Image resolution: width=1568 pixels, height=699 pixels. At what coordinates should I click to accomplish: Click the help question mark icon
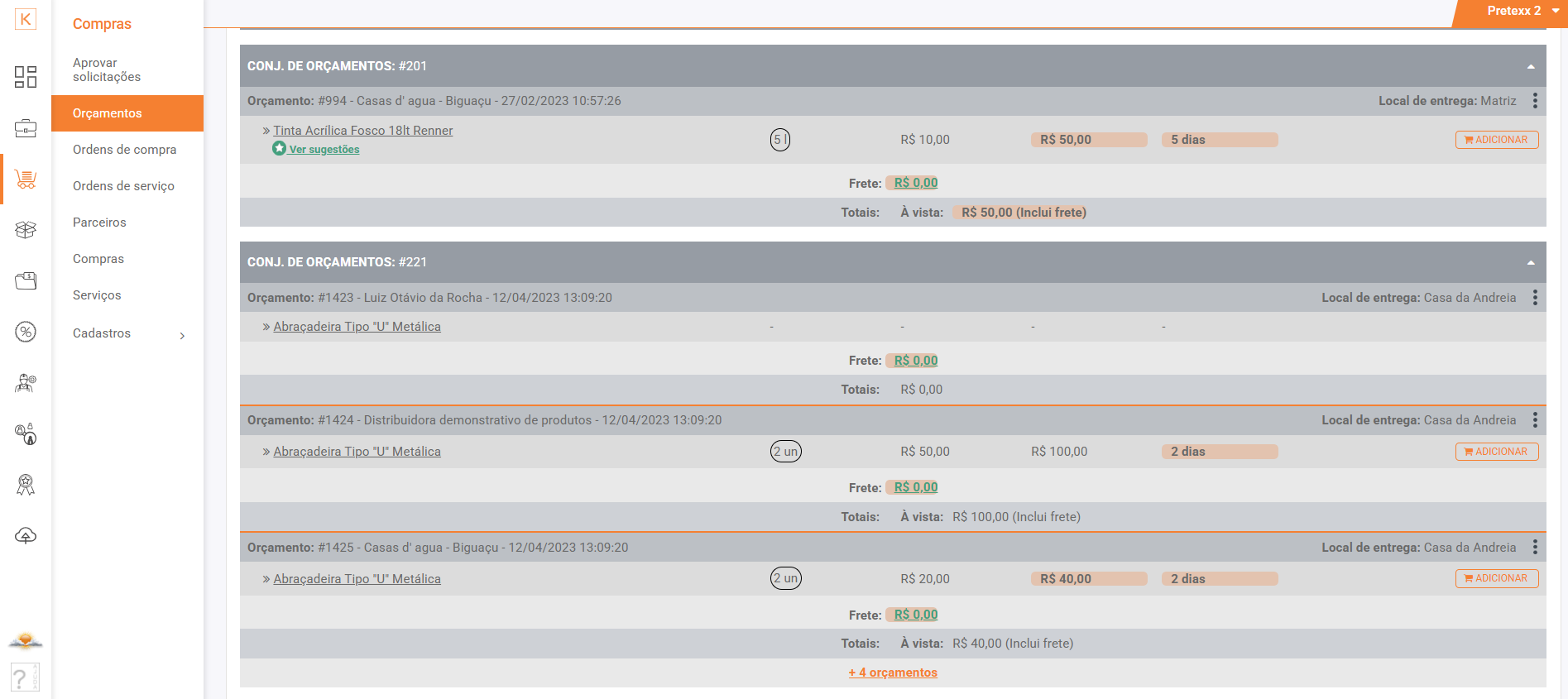coord(24,677)
